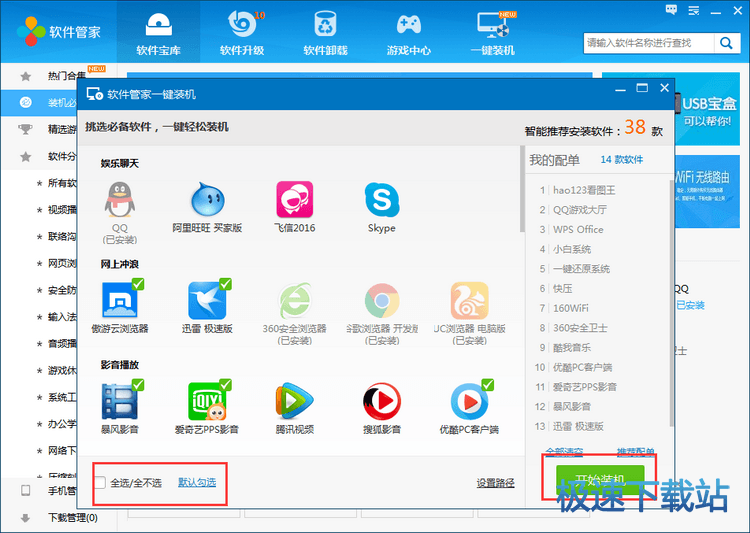Click the 迅雷 极速版 icon
This screenshot has width=750, height=533.
[207, 300]
